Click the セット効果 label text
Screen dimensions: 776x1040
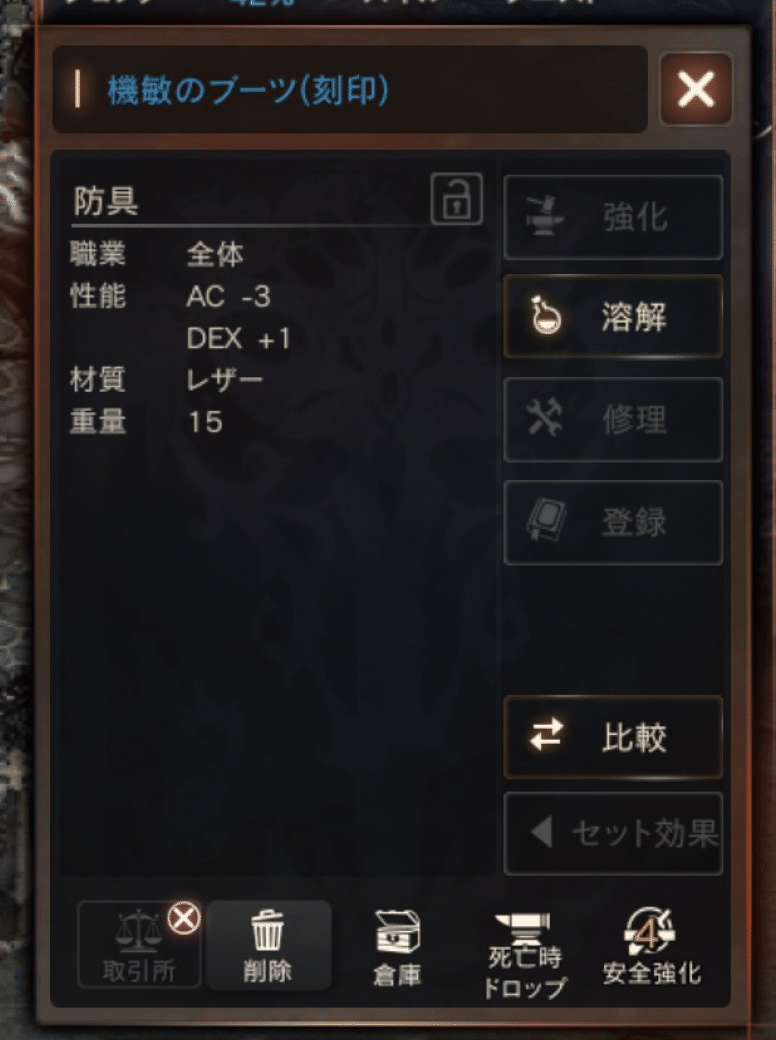[x=645, y=832]
